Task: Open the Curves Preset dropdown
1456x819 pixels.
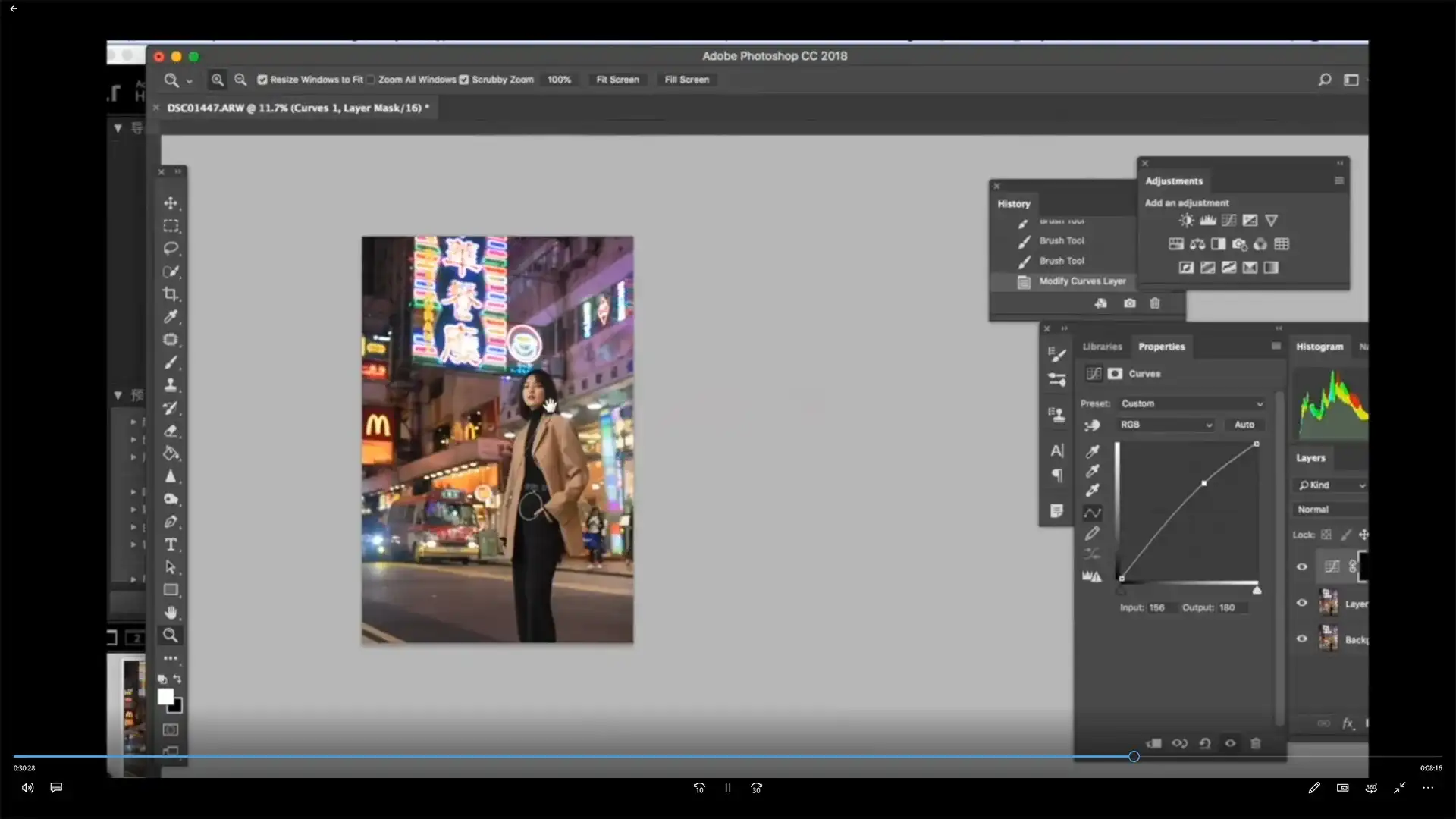Action: pyautogui.click(x=1191, y=403)
